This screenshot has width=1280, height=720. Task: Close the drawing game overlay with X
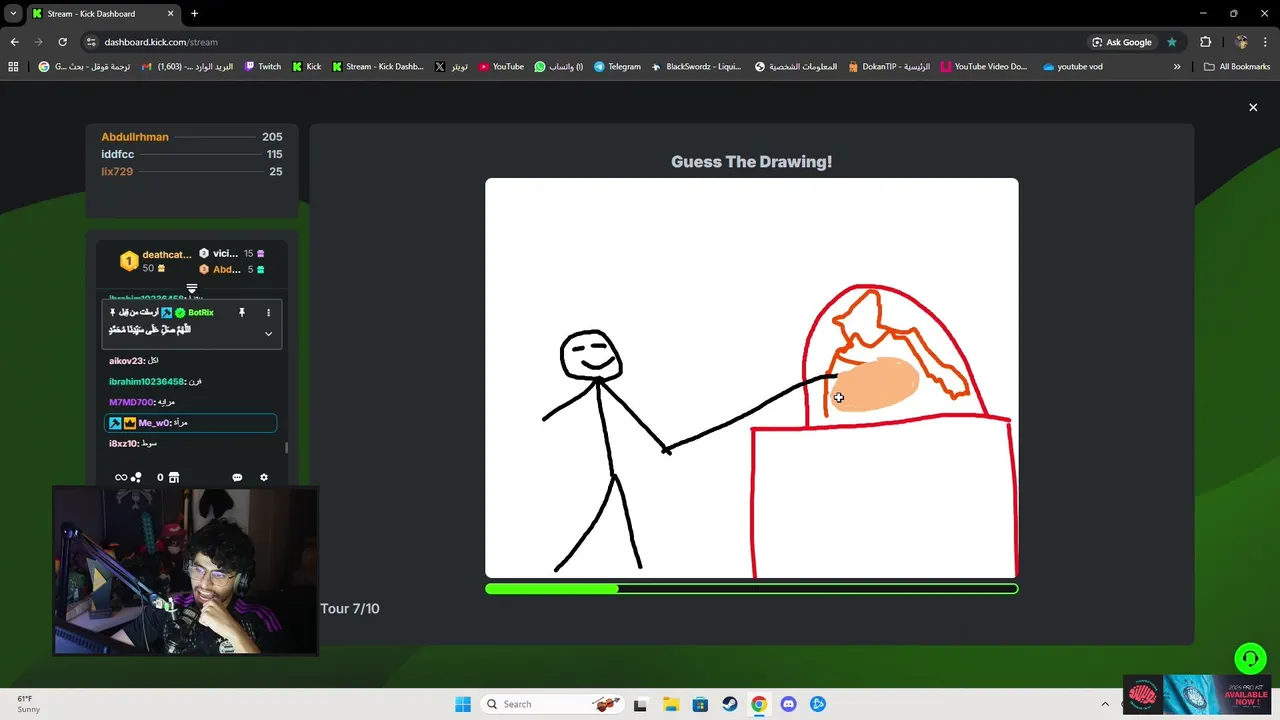pyautogui.click(x=1253, y=107)
